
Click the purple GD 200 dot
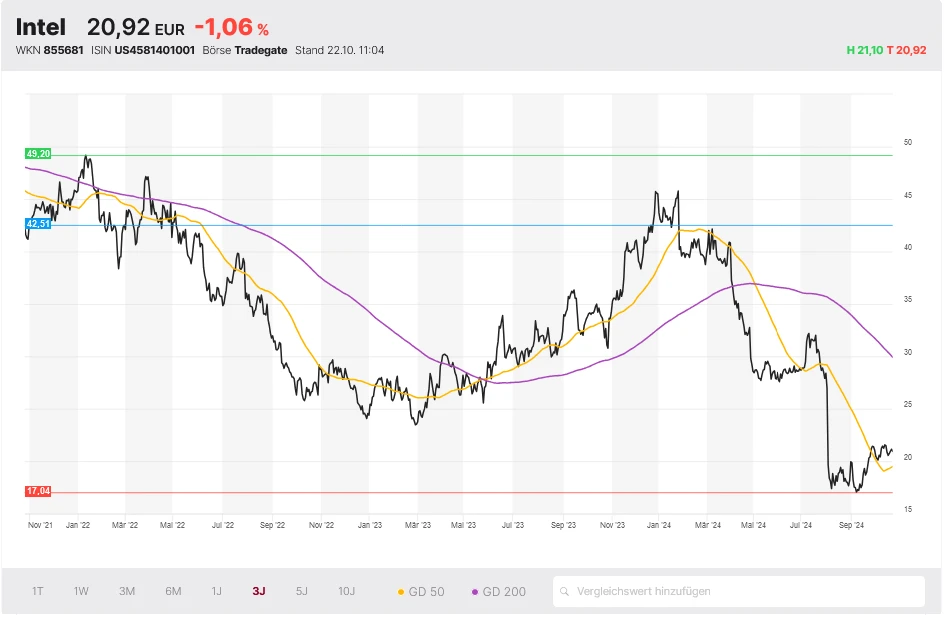tap(475, 592)
